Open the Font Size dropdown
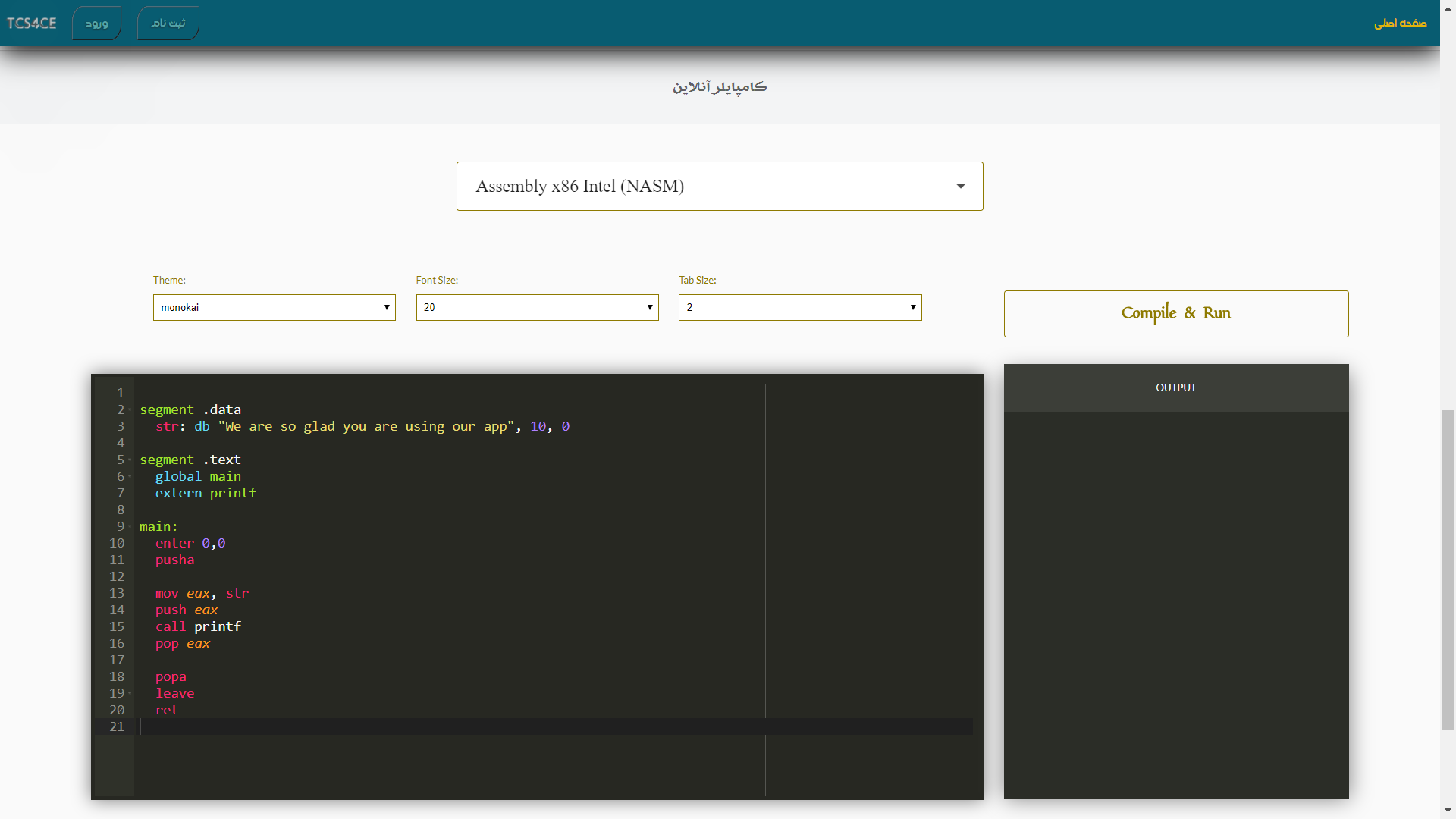This screenshot has height=819, width=1456. click(537, 307)
